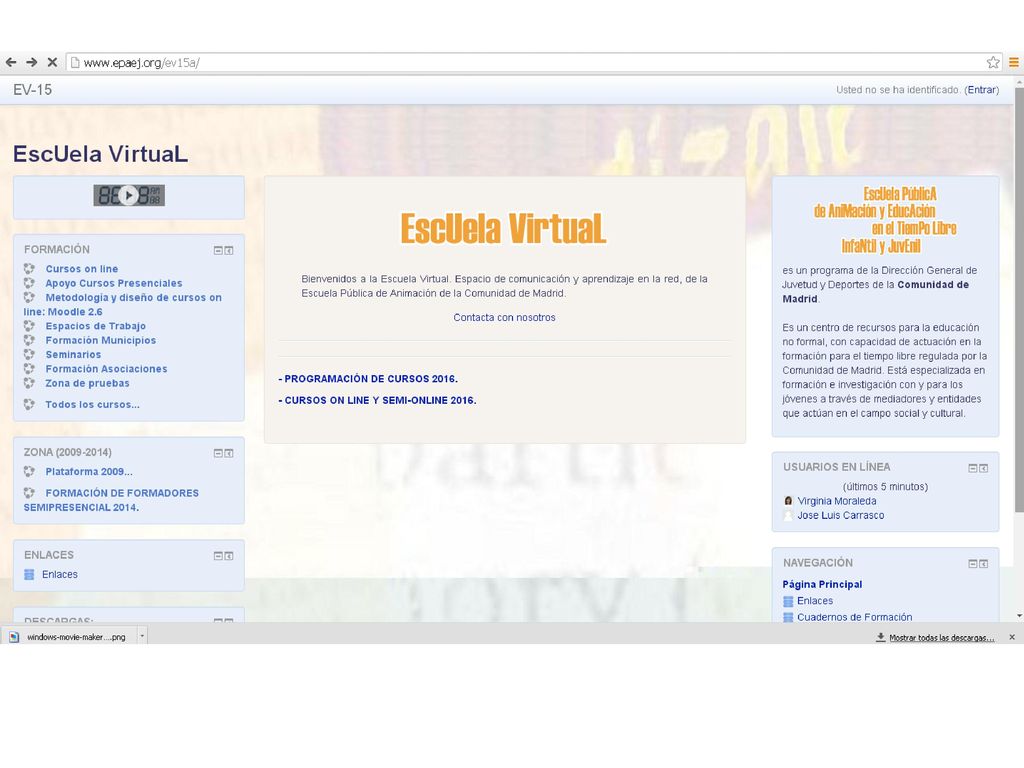Collapse the ZONA (2009-2014) block
The width and height of the screenshot is (1024, 768).
[218, 453]
